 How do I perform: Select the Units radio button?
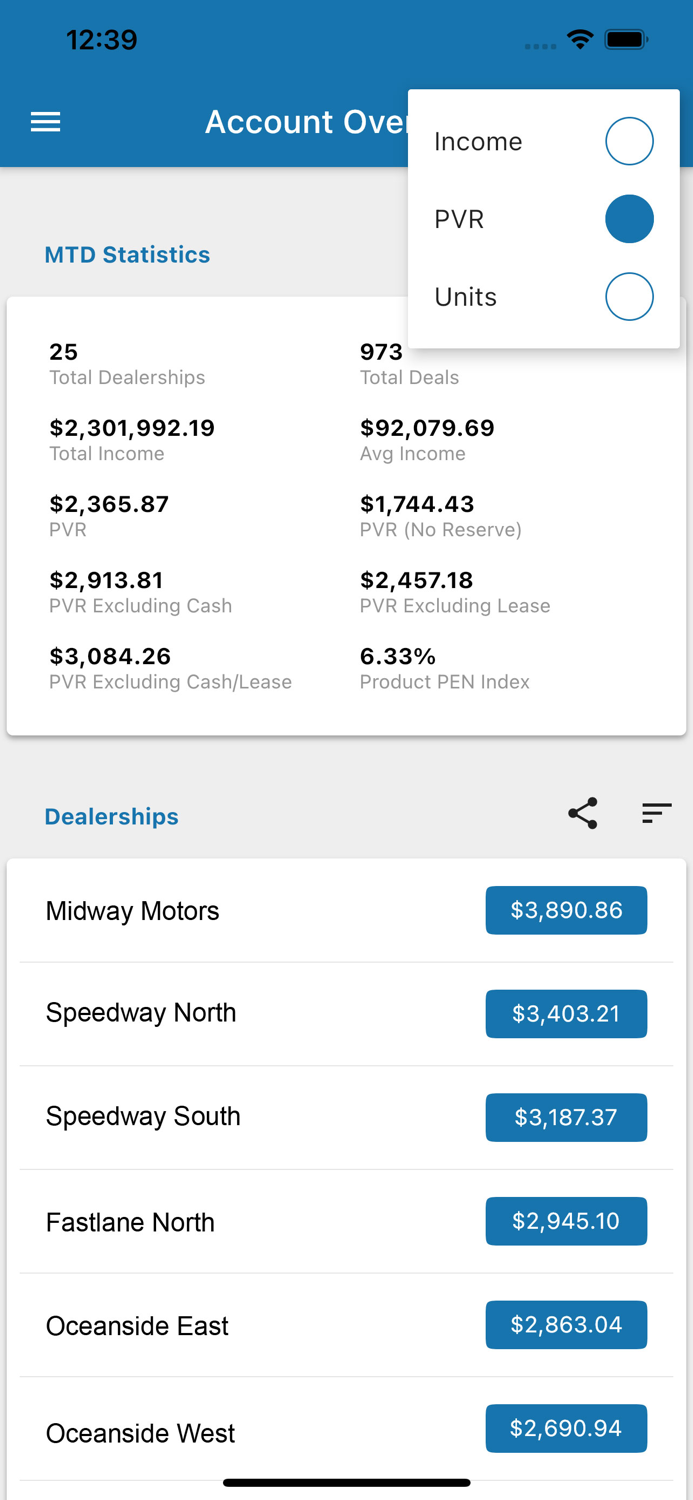[x=629, y=296]
